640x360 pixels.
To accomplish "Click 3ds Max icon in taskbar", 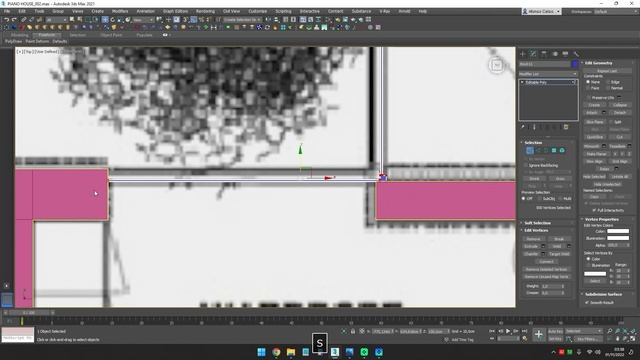I will [x=335, y=352].
